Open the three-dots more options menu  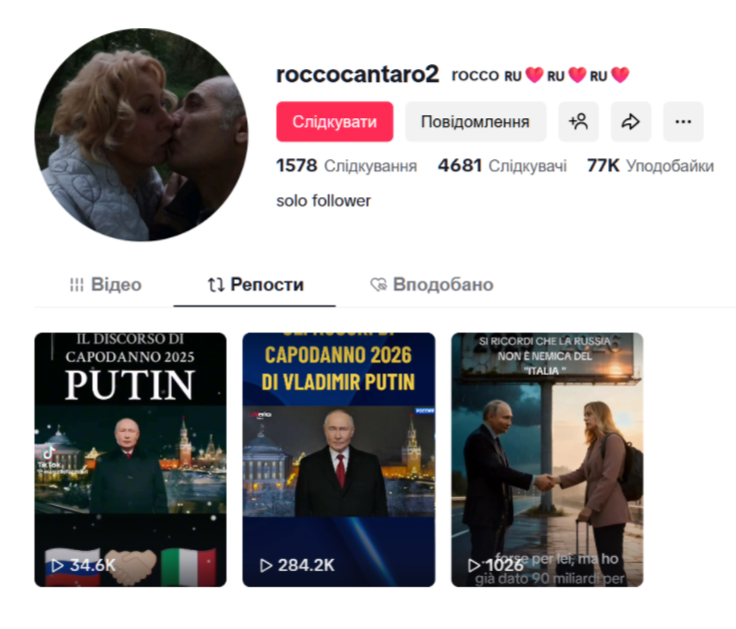pos(683,122)
